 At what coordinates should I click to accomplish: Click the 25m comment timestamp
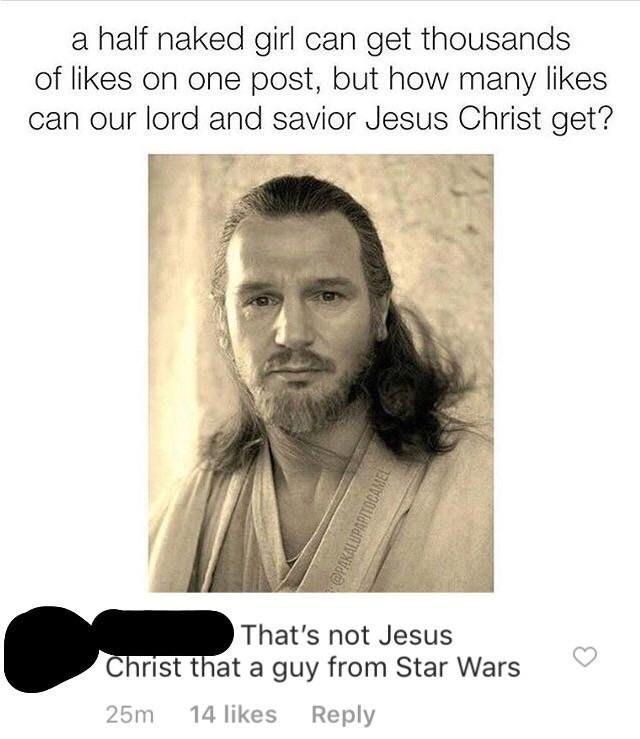130,714
